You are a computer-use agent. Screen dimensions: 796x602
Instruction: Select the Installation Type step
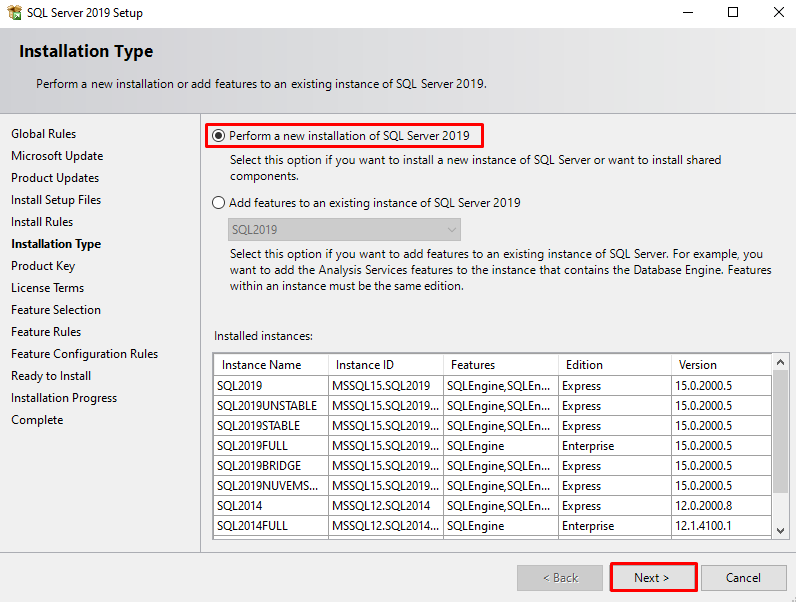[56, 244]
